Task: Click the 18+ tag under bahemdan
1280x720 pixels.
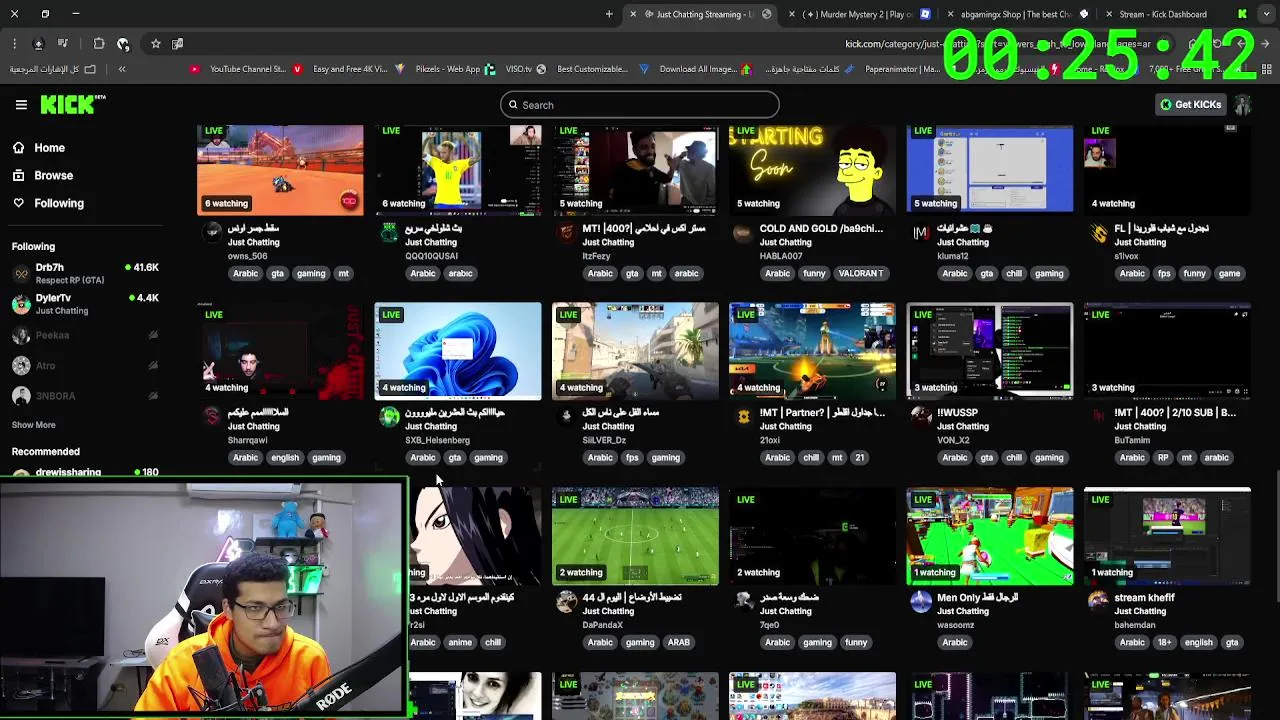Action: click(x=1164, y=643)
